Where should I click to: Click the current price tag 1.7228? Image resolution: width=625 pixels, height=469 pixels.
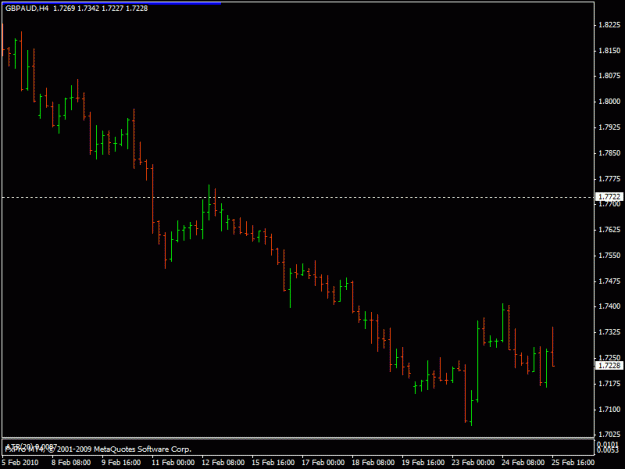tap(609, 365)
